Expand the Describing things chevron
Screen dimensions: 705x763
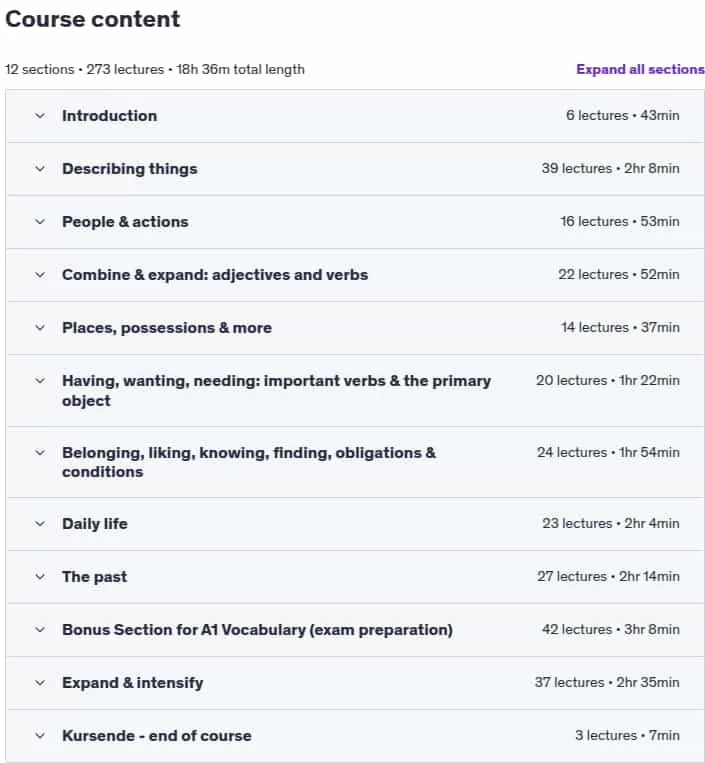[40, 169]
